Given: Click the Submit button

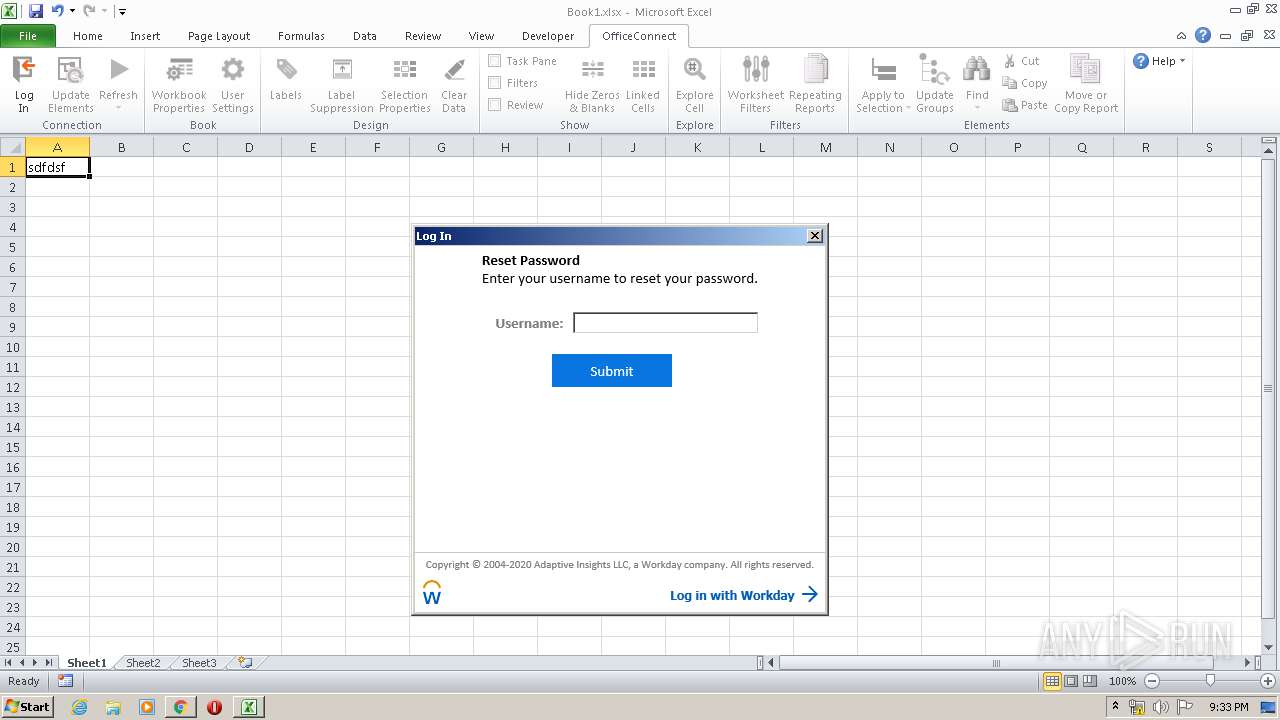Looking at the screenshot, I should coord(612,371).
